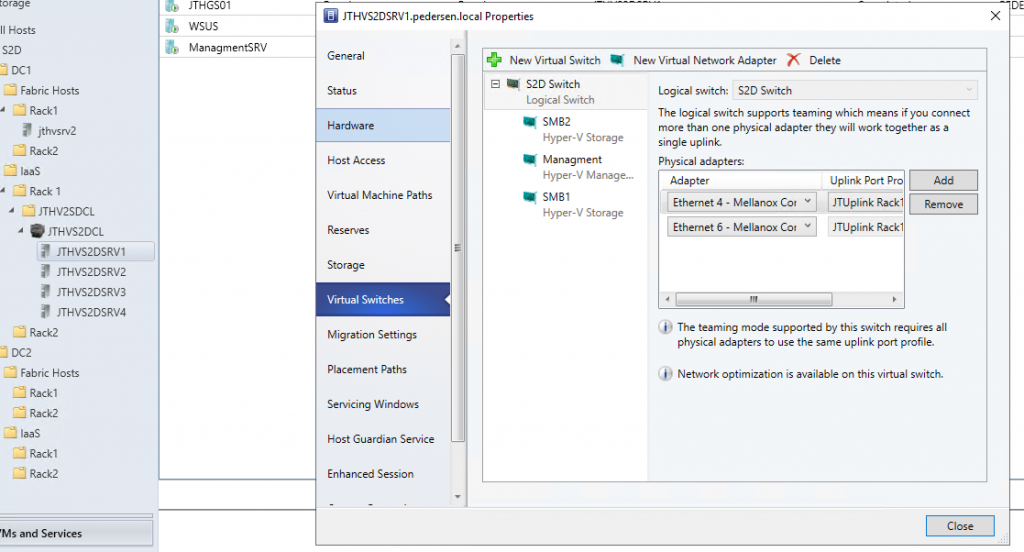The width and height of the screenshot is (1024, 552).
Task: Open Host Guardian Service page
Action: (383, 439)
